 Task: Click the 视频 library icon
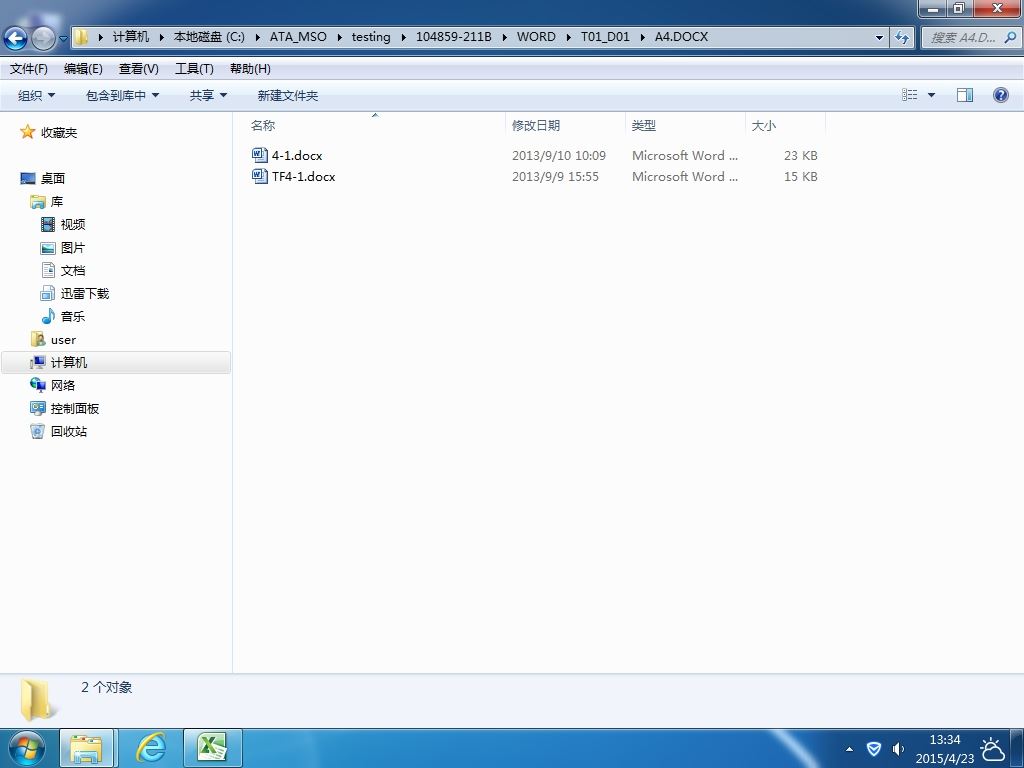click(48, 225)
